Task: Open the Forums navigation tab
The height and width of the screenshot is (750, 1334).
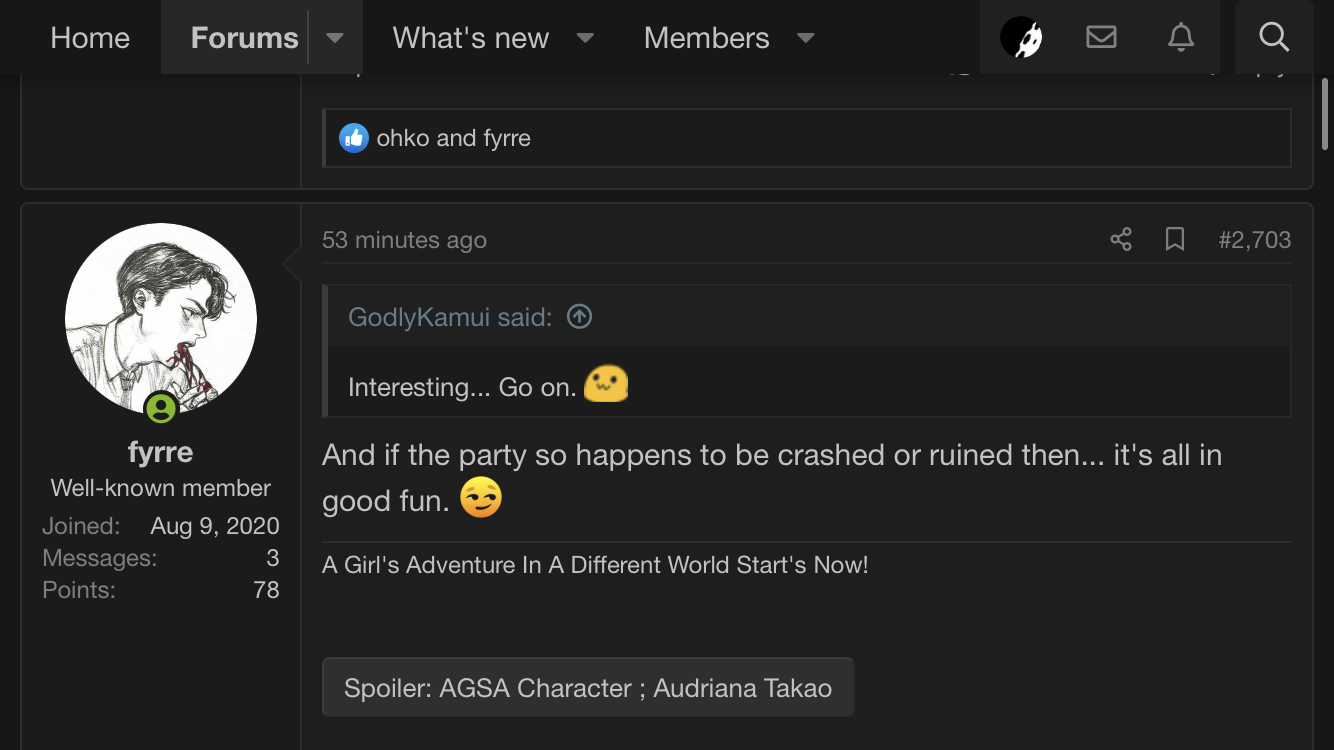Action: [244, 38]
